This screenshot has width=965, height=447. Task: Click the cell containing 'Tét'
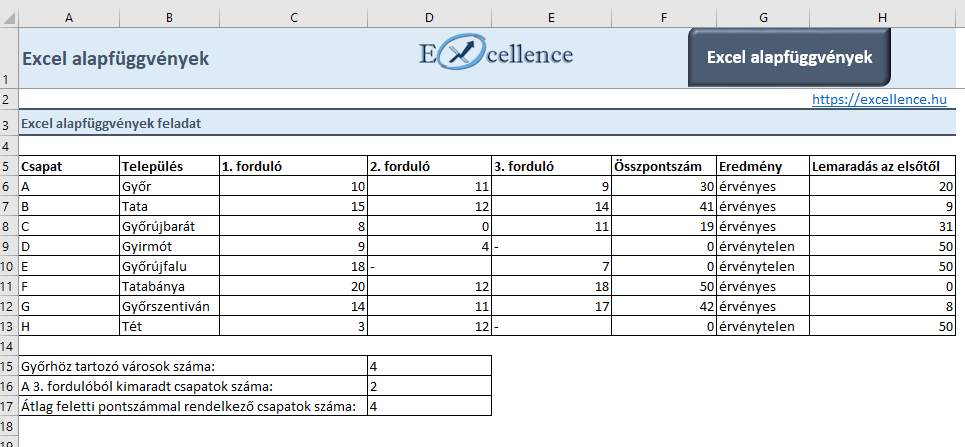[x=169, y=326]
